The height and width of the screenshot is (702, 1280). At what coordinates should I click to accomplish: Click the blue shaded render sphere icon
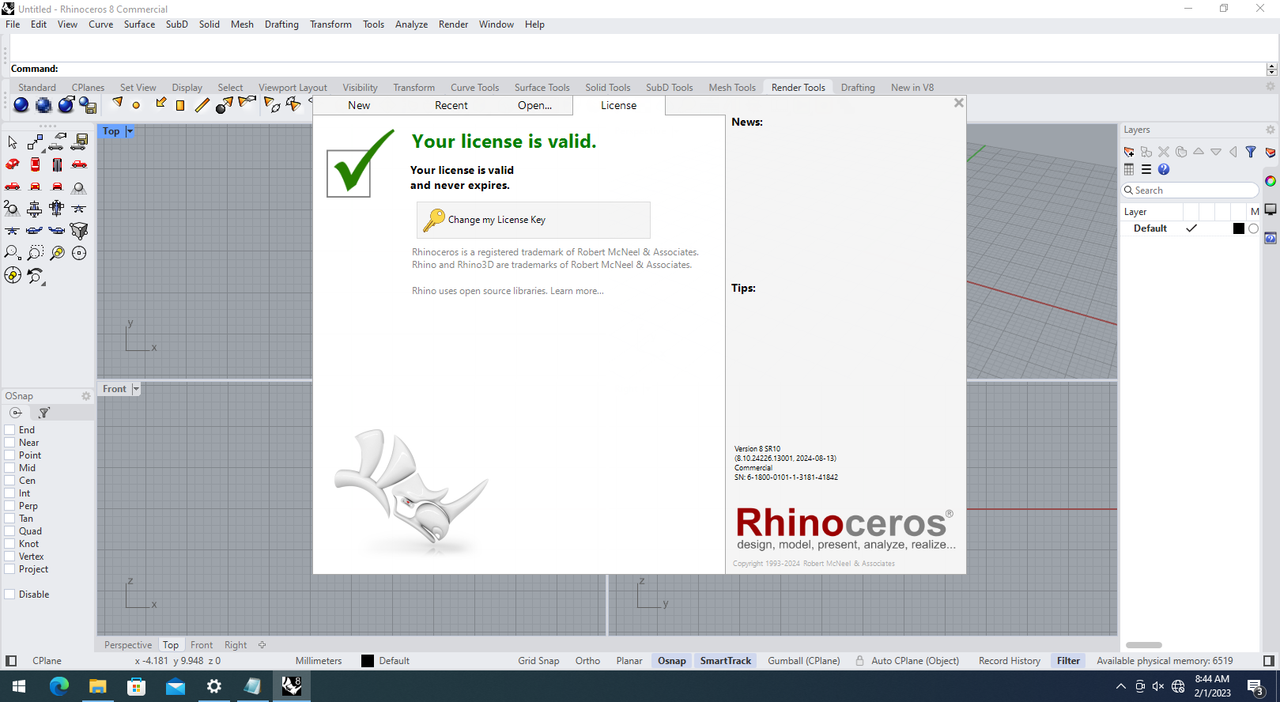pos(21,105)
